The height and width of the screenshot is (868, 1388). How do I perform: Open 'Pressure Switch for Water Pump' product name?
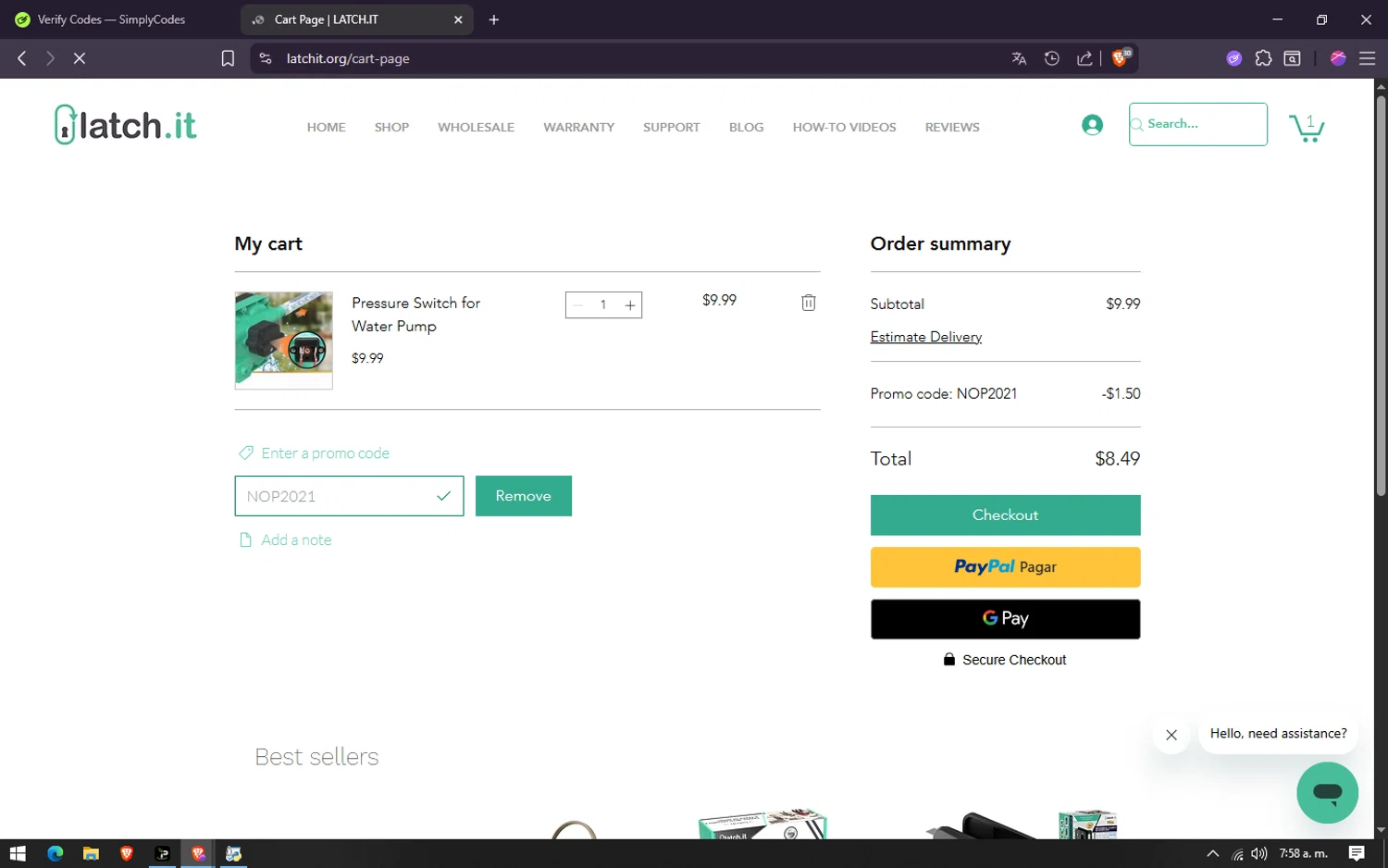coord(415,315)
